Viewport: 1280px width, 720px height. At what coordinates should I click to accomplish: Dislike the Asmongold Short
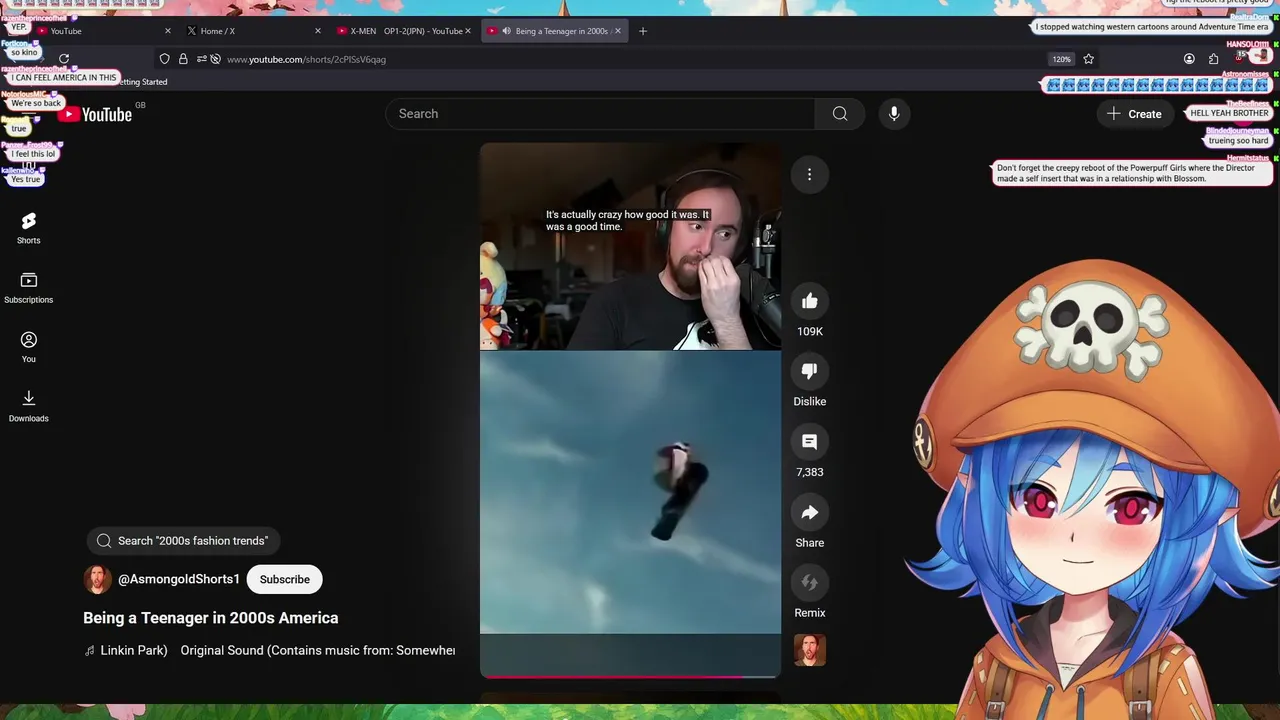point(809,371)
